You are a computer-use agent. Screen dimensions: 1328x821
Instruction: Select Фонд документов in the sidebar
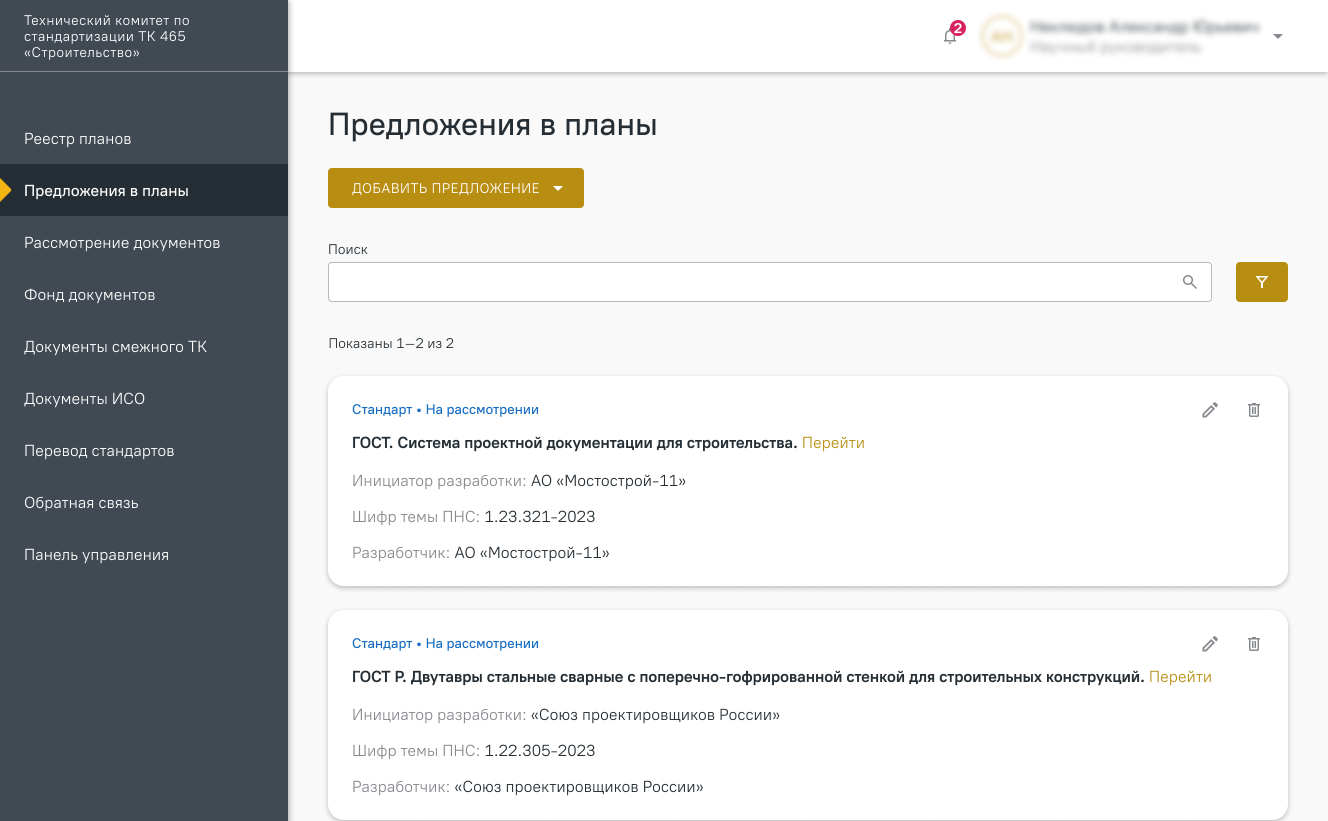click(x=90, y=295)
